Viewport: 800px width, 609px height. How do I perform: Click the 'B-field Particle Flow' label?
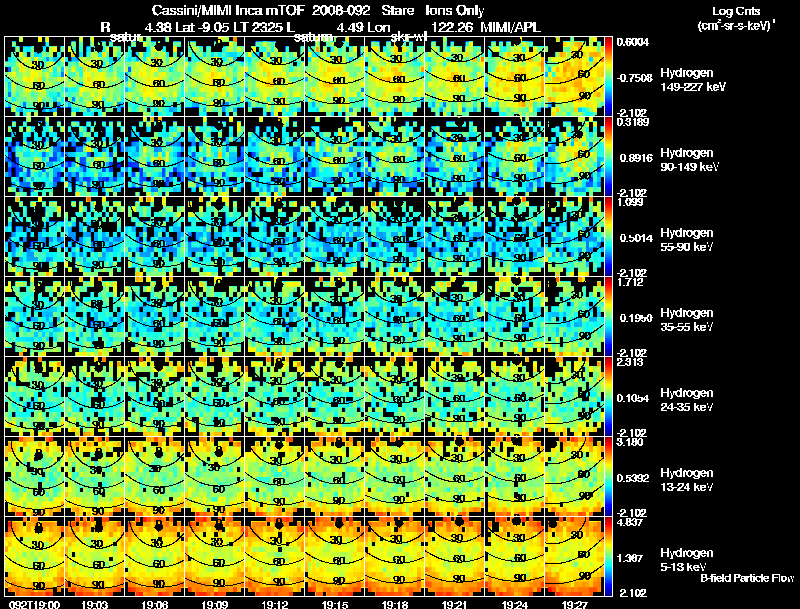pyautogui.click(x=747, y=578)
